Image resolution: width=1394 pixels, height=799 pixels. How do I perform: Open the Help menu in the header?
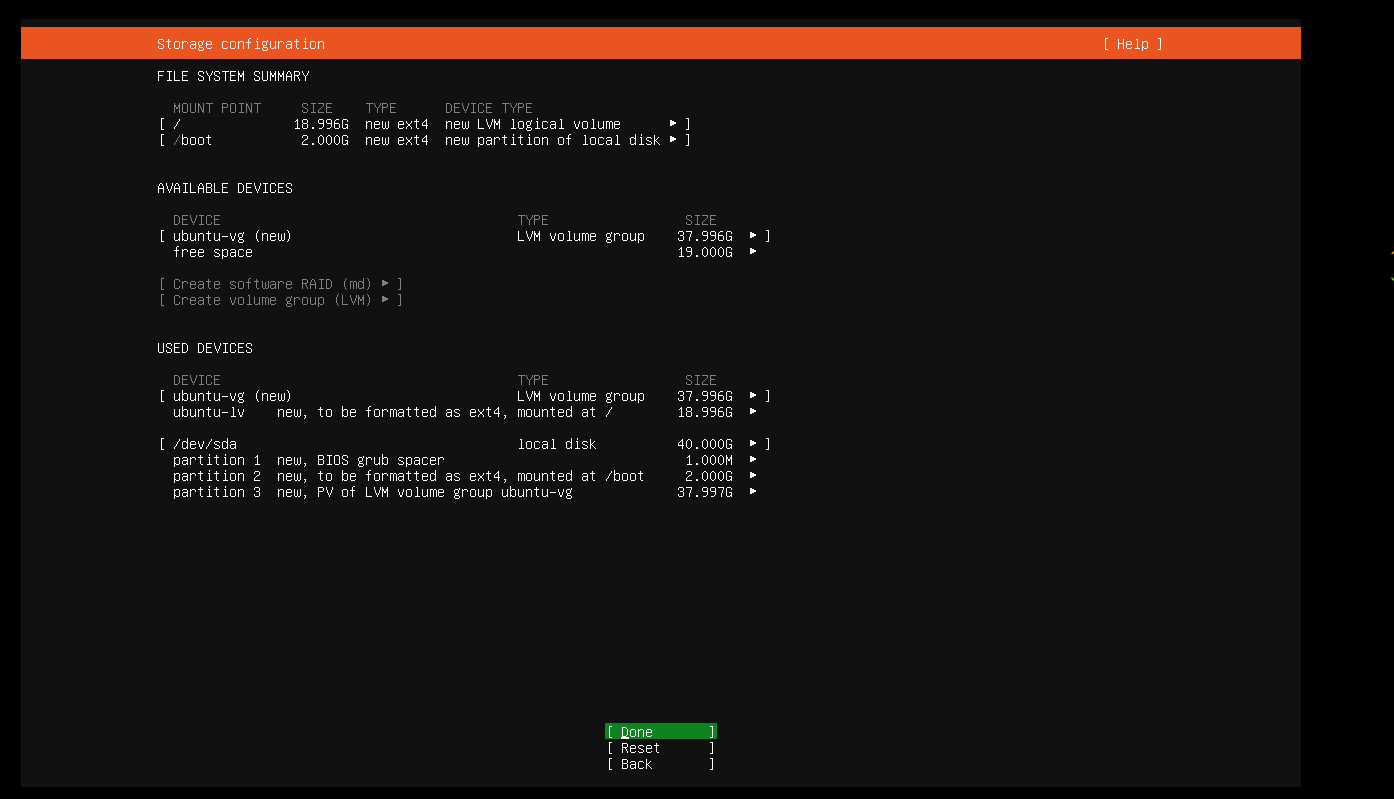tap(1133, 44)
